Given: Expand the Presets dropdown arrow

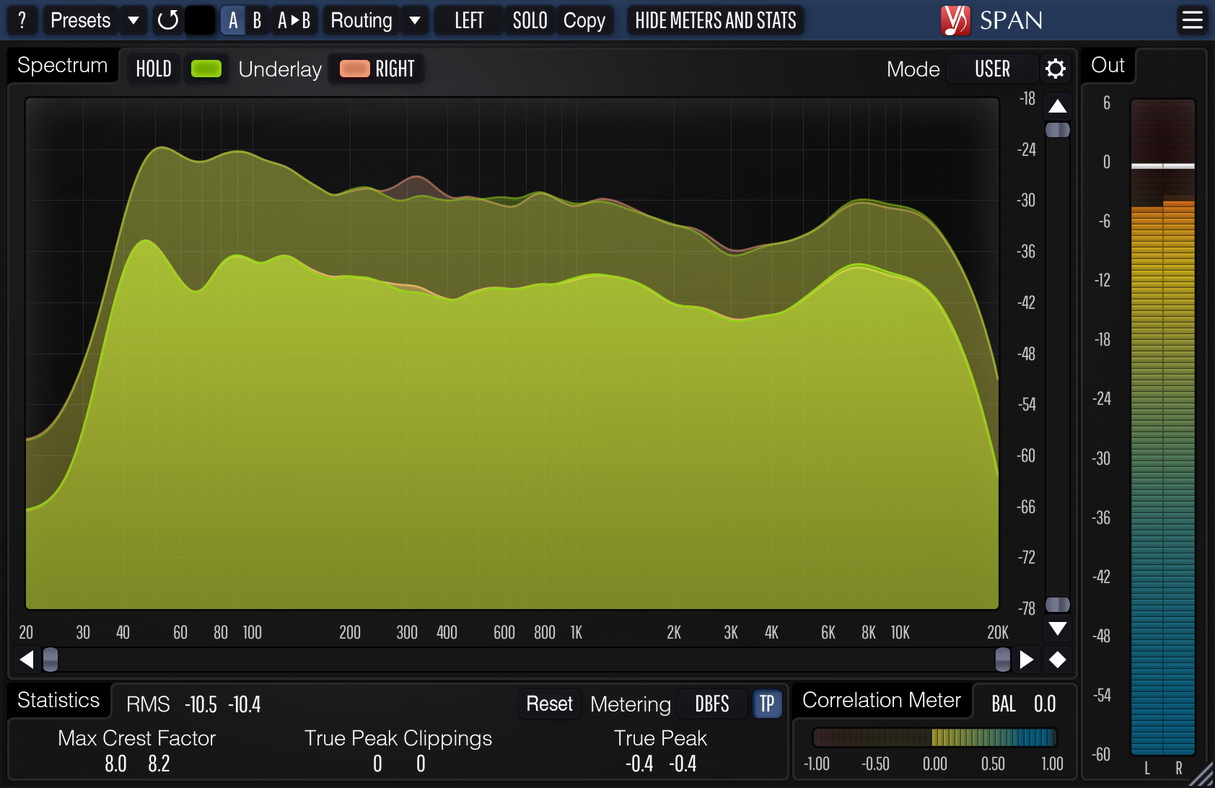Looking at the screenshot, I should tap(133, 20).
